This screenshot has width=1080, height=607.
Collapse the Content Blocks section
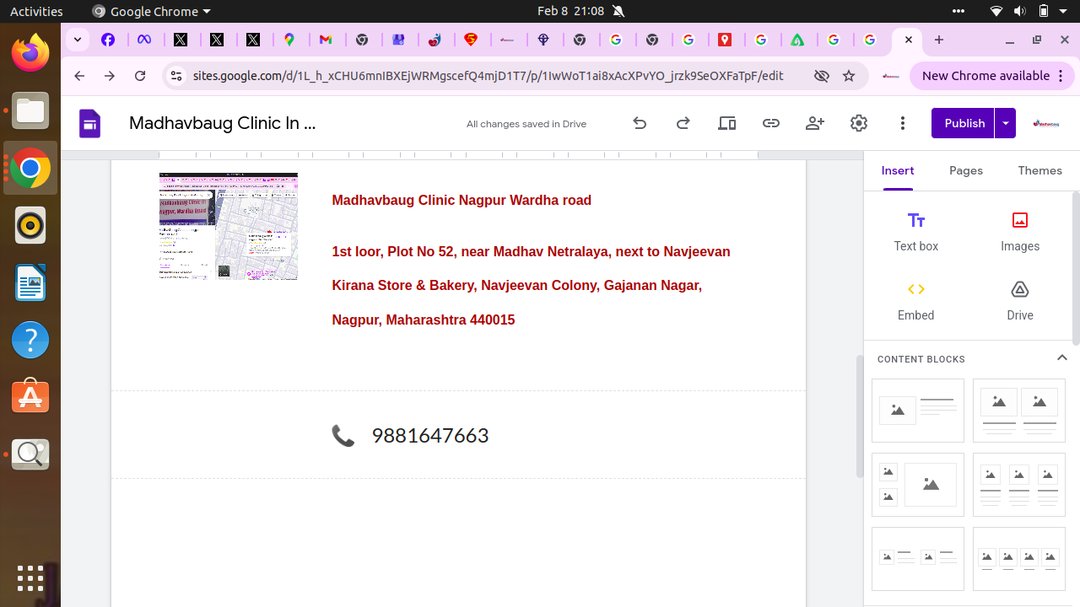point(1062,358)
